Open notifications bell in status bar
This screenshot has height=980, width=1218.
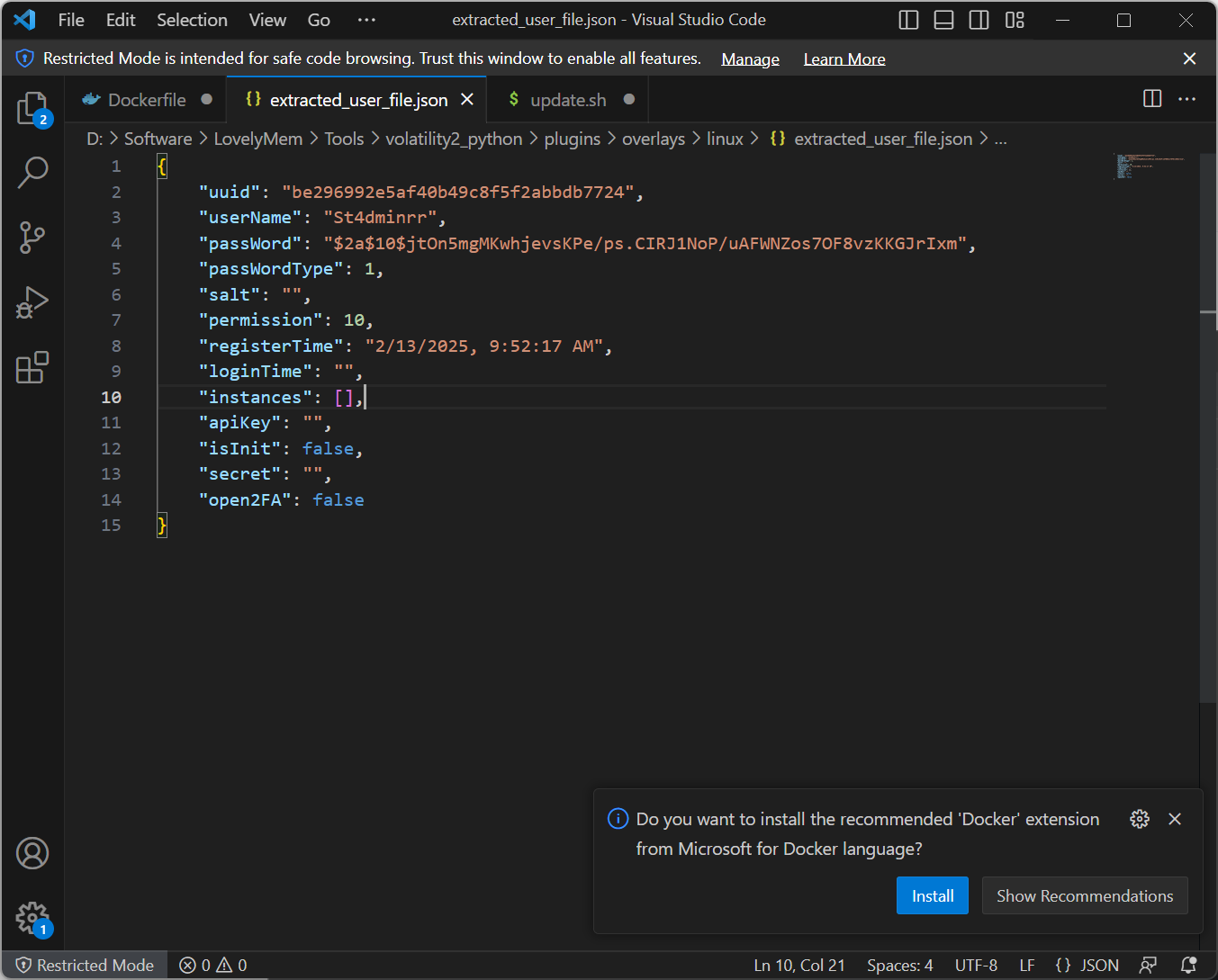[x=1188, y=966]
